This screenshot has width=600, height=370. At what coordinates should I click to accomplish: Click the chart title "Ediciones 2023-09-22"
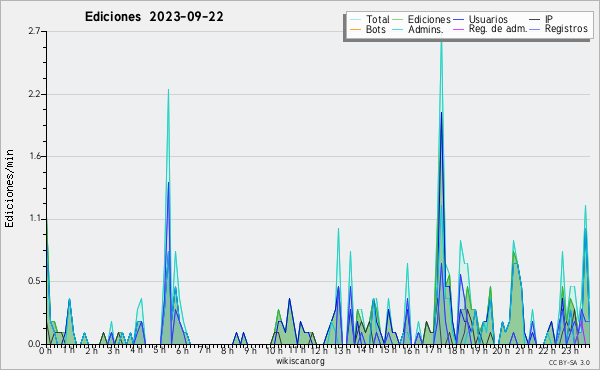click(x=154, y=17)
